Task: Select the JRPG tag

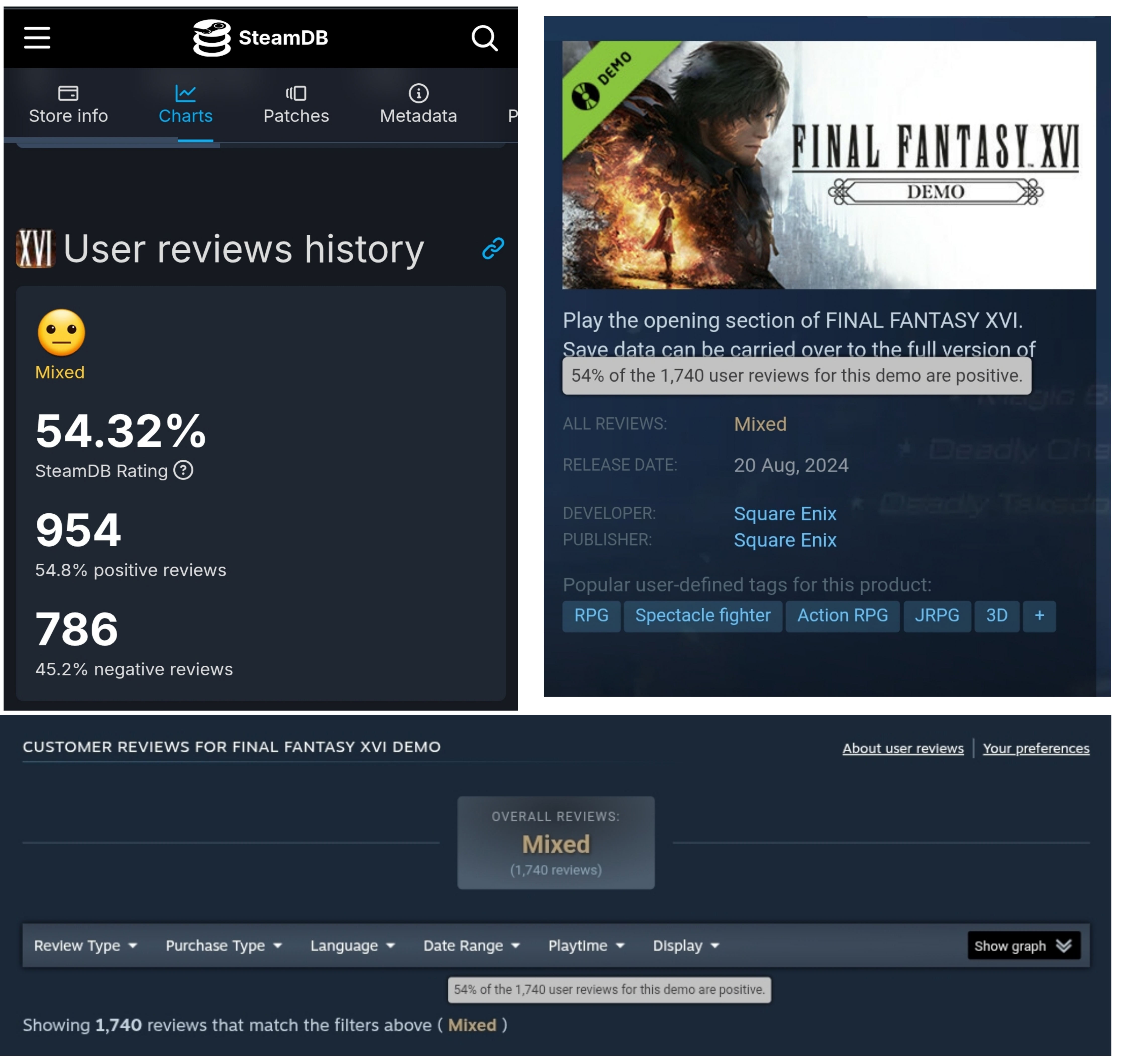Action: [x=937, y=616]
